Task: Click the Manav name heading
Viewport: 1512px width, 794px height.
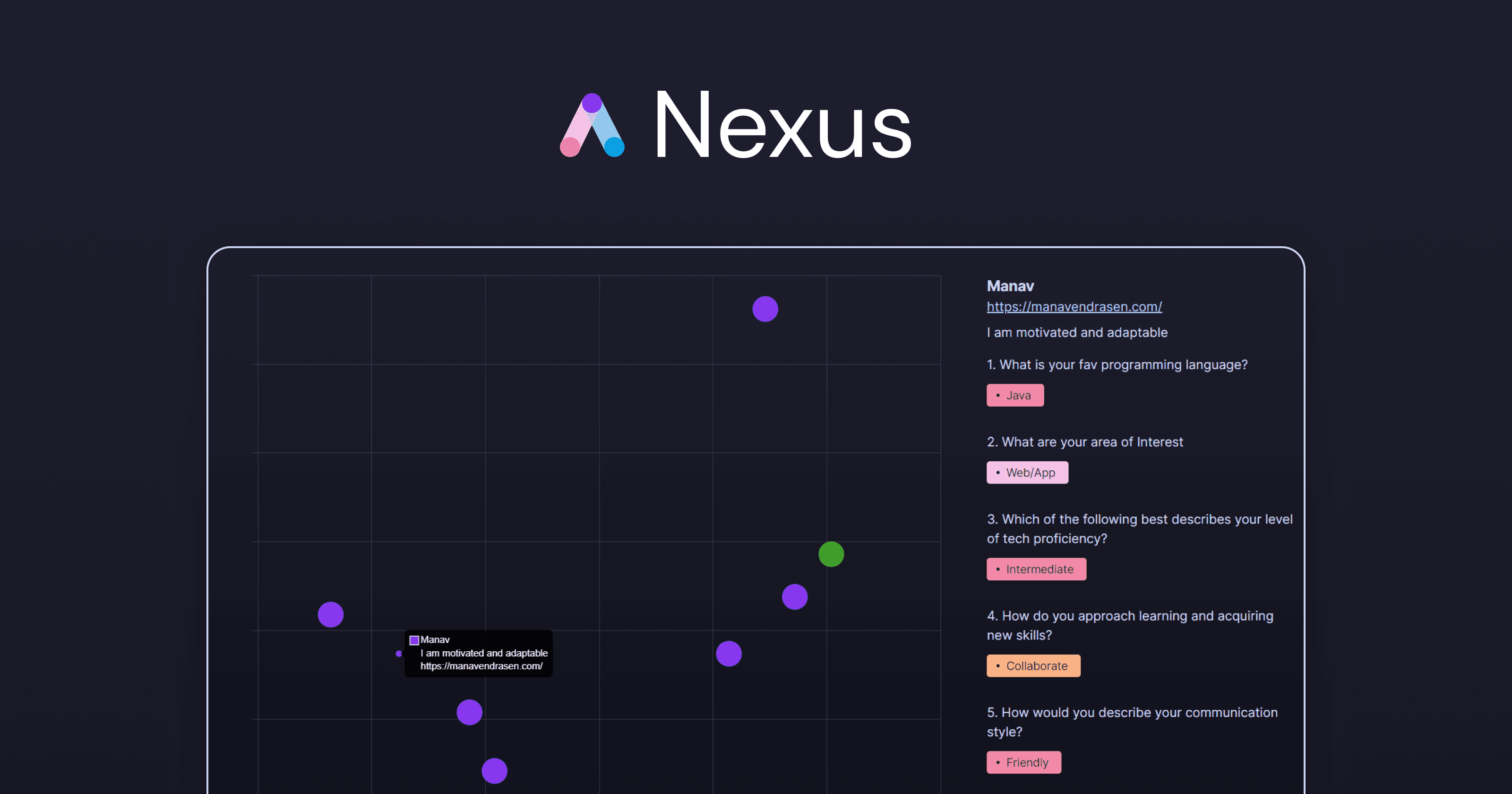Action: 1010,286
